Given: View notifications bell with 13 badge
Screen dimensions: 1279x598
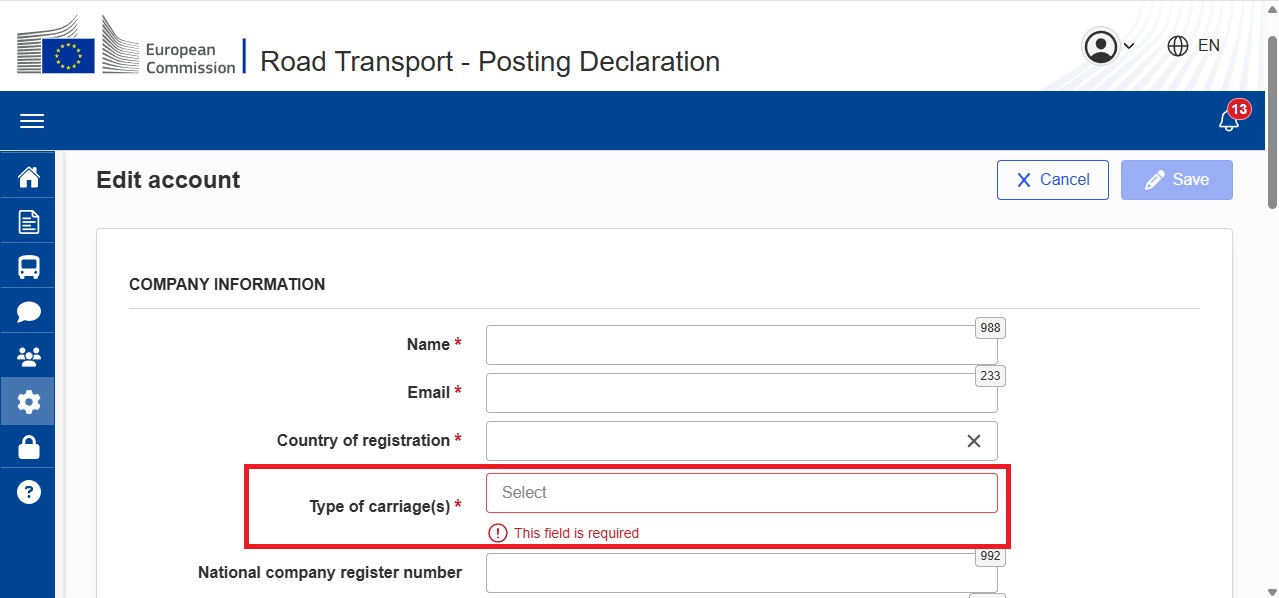Looking at the screenshot, I should click(1229, 120).
